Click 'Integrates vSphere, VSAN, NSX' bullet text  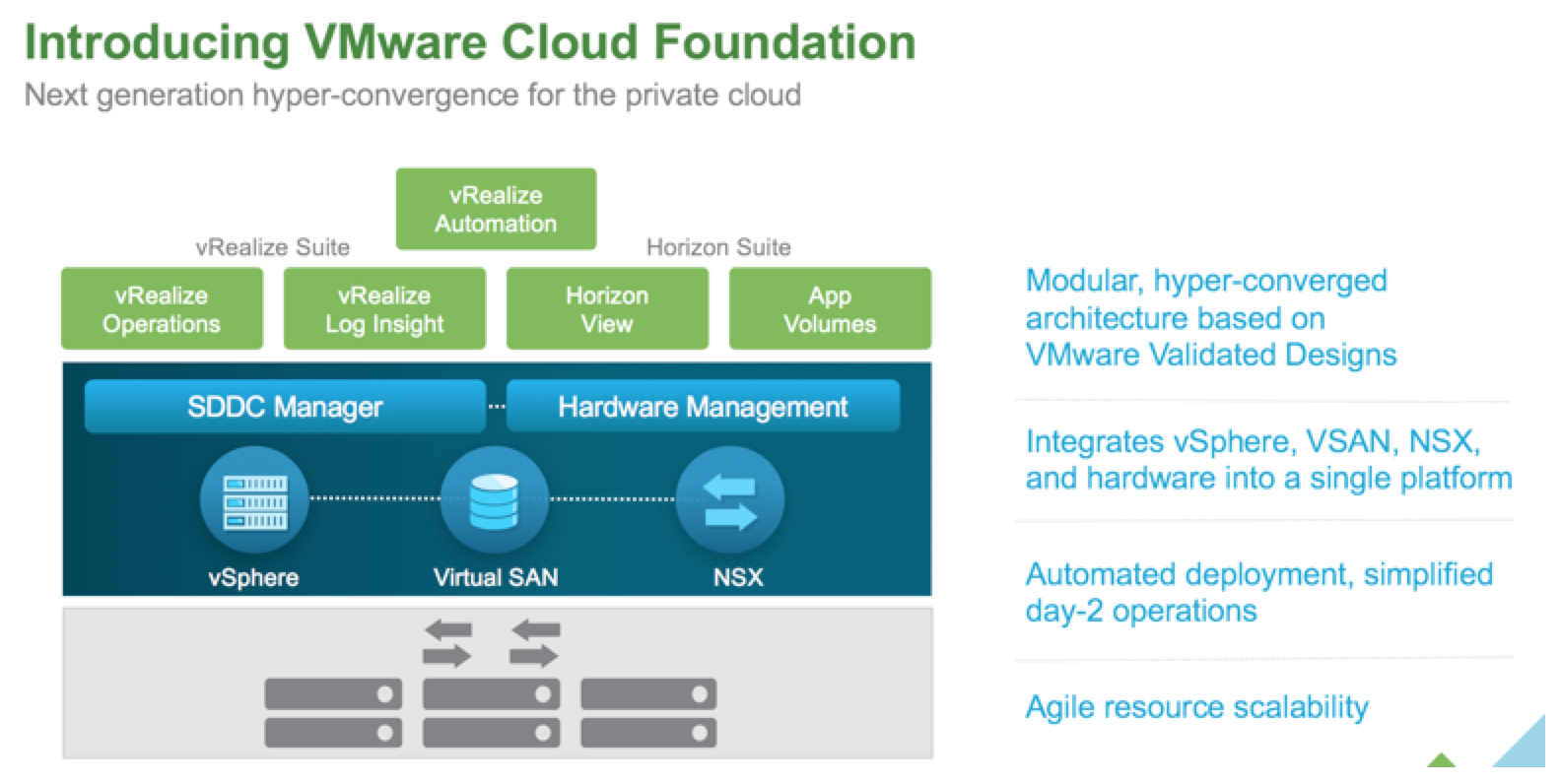pos(1268,459)
